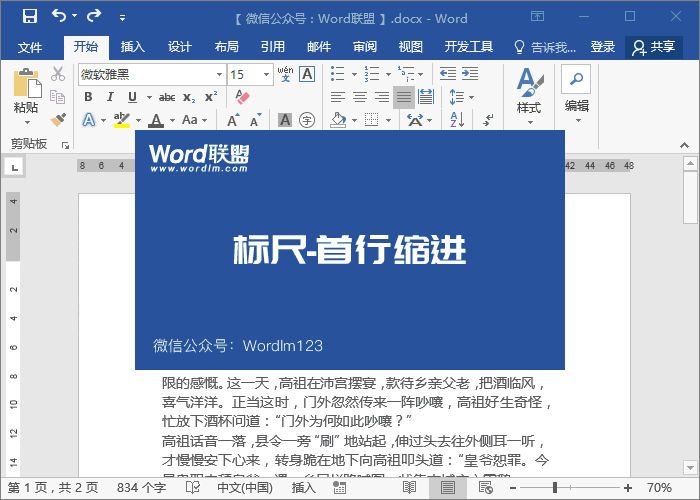
Task: Toggle strikethrough abc formatting
Action: (167, 97)
